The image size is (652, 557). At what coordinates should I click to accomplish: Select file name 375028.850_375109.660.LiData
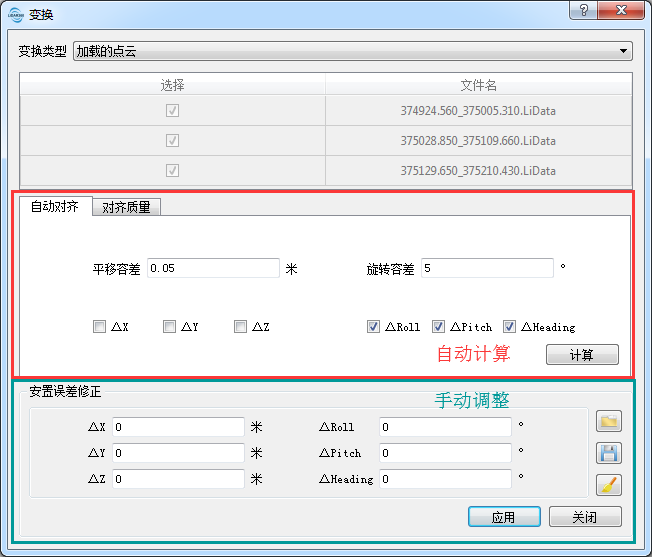point(478,140)
